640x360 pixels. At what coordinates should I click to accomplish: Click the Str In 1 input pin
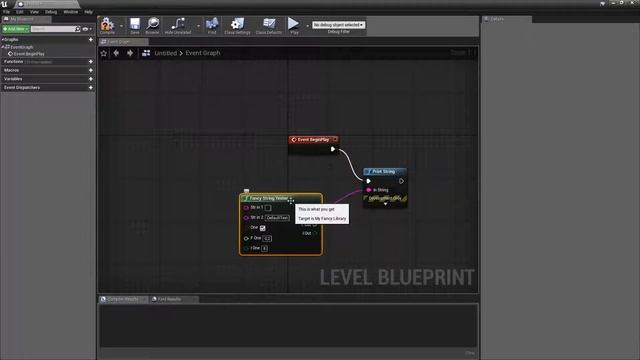point(246,208)
